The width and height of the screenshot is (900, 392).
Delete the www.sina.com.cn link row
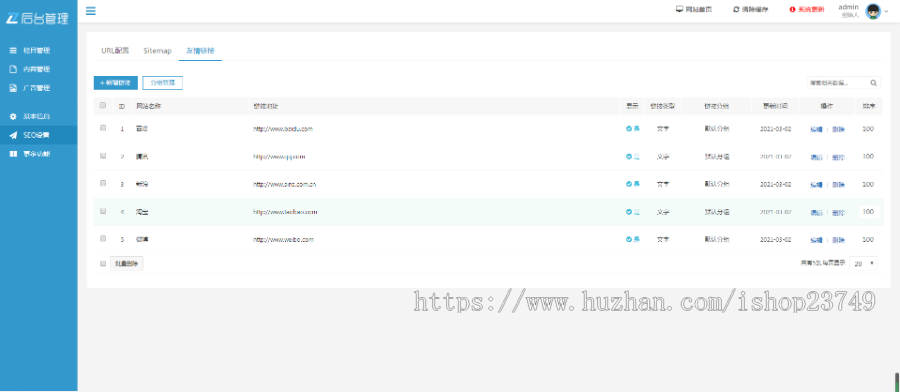point(839,185)
